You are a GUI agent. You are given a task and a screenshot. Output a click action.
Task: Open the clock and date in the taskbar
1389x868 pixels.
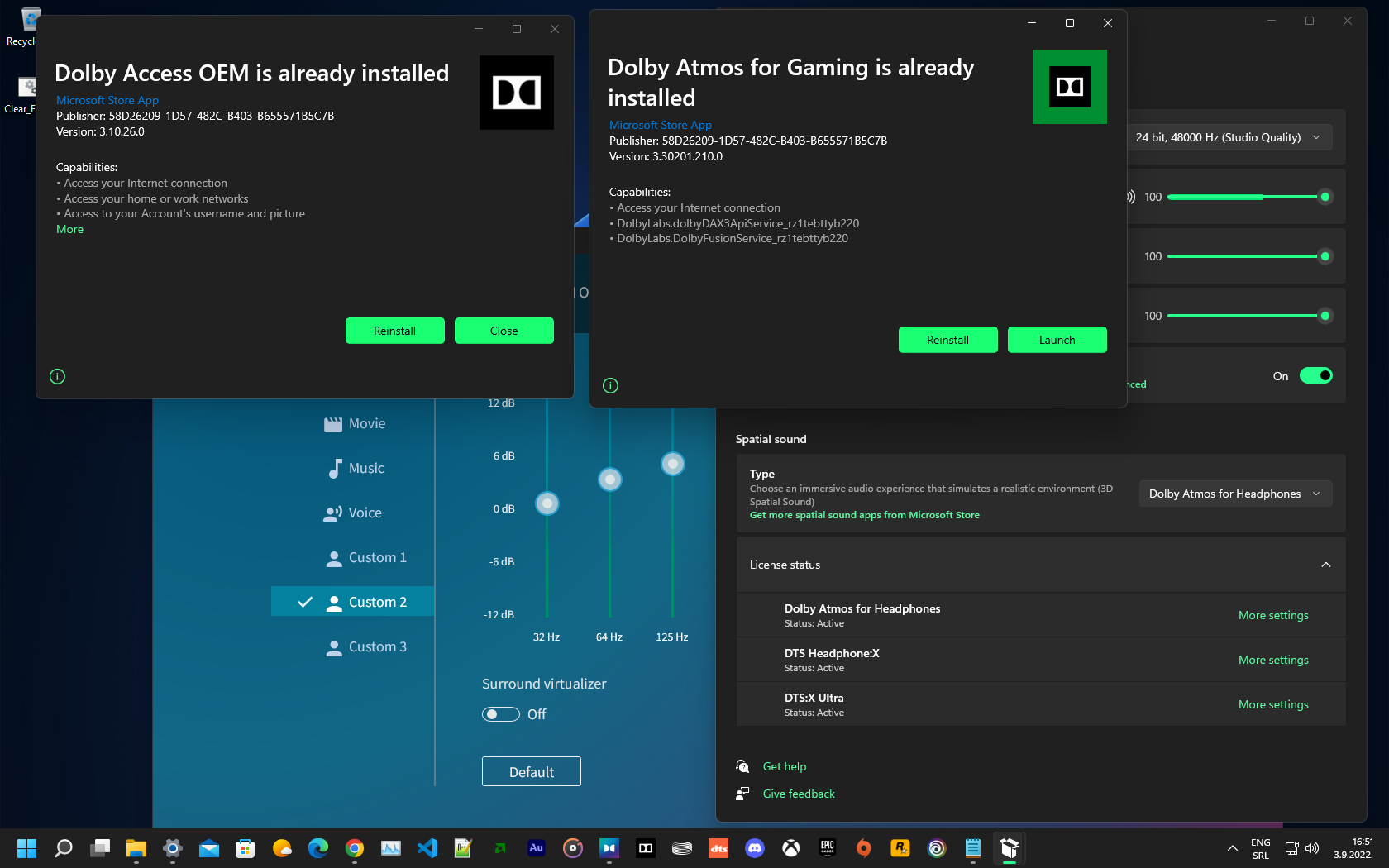[x=1353, y=848]
